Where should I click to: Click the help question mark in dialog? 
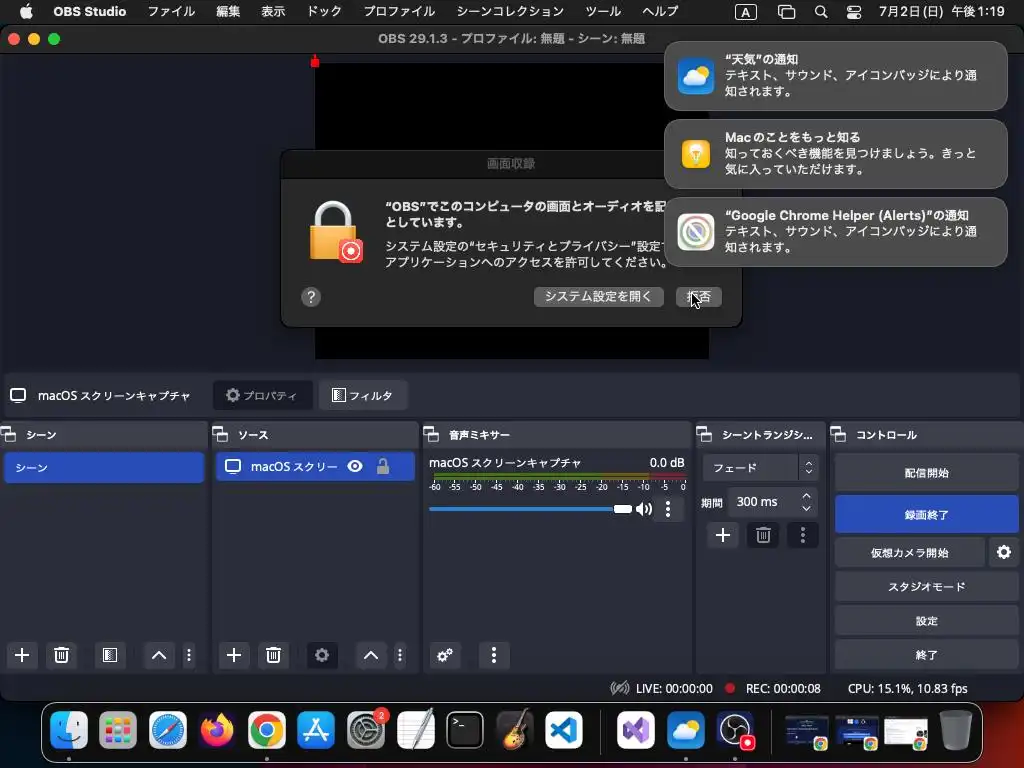pos(311,297)
